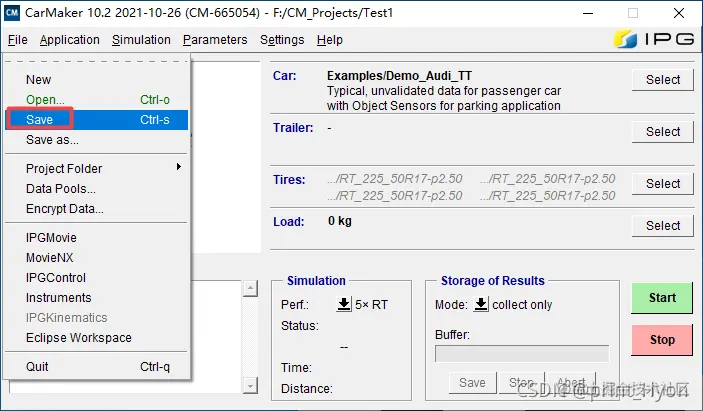Click the 0 kg load value

pos(340,221)
